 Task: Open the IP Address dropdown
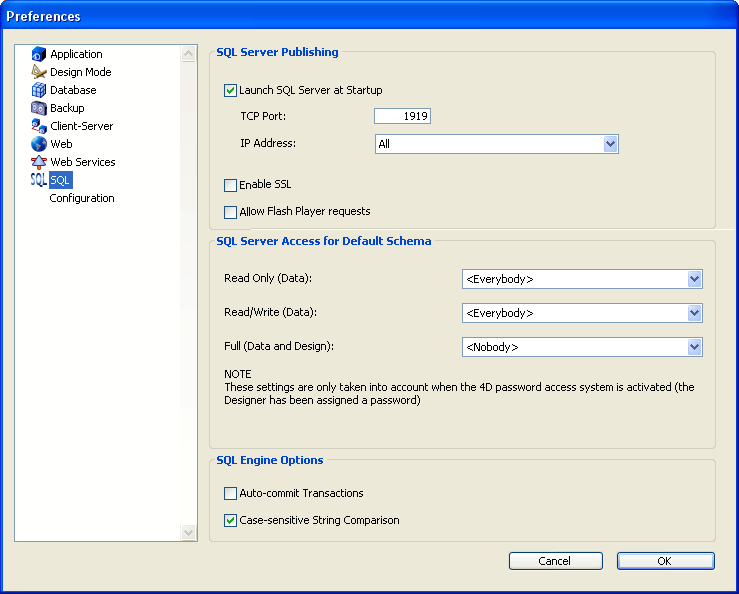tap(610, 144)
